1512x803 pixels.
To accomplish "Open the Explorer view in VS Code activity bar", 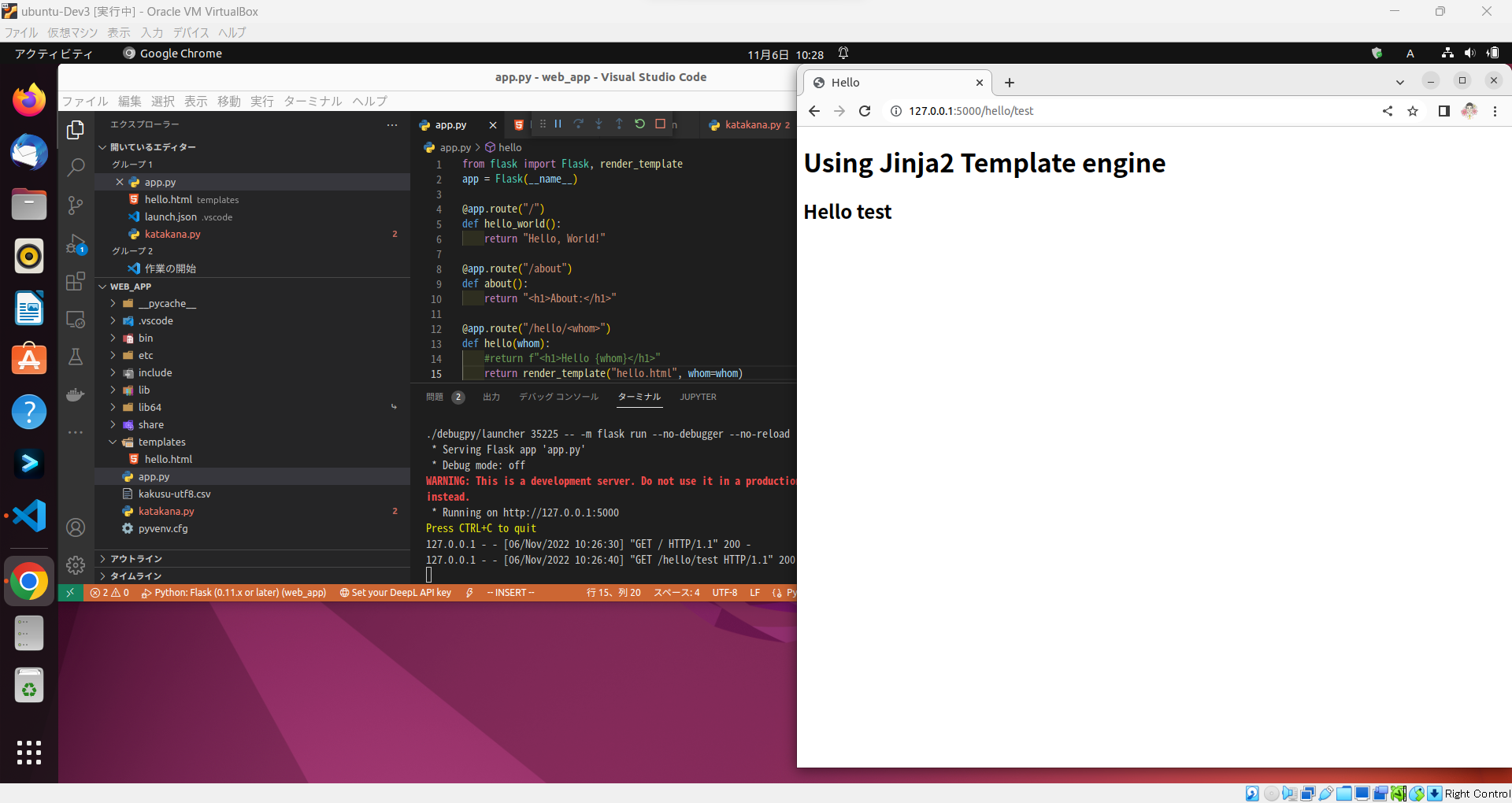I will 76,130.
